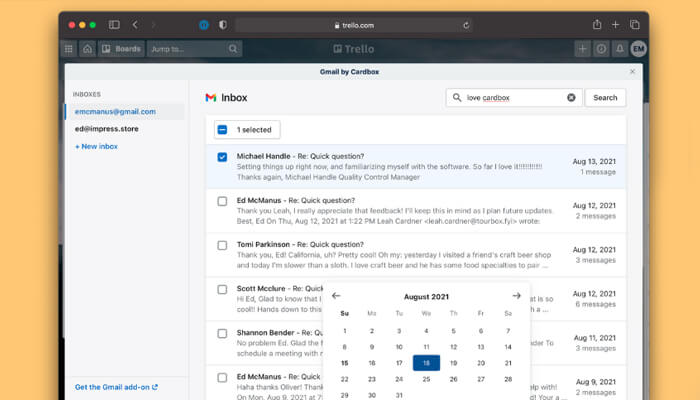This screenshot has height=400, width=700.
Task: Open Get the Gmail add-on link
Action: tap(116, 387)
